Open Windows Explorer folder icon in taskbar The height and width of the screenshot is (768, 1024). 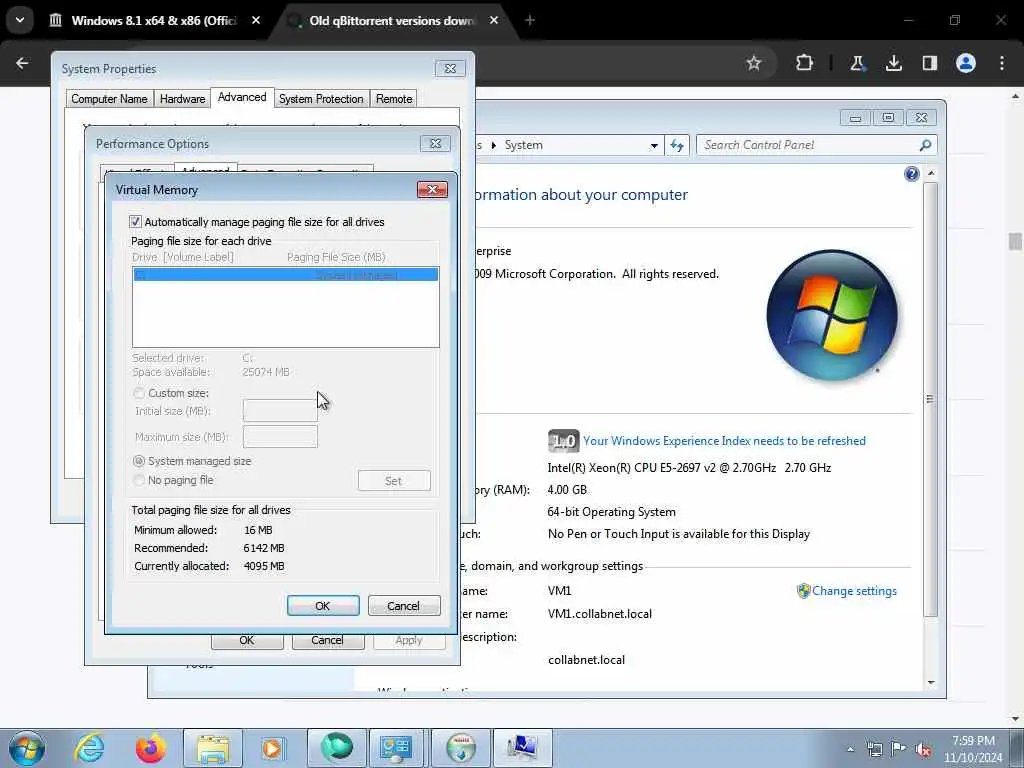(x=213, y=748)
